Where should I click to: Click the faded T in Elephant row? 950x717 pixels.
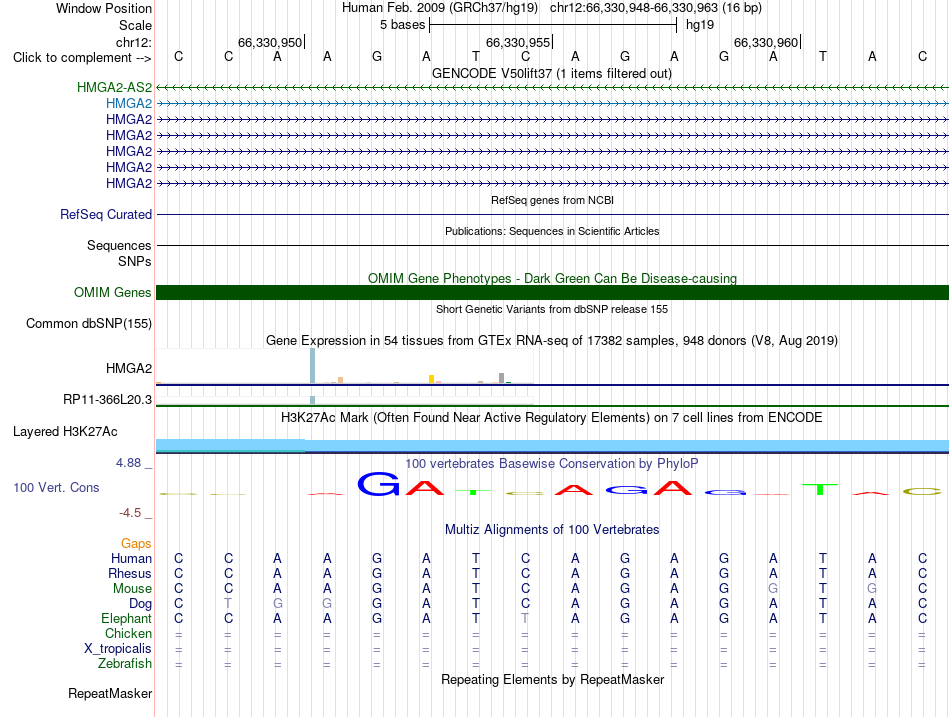525,619
